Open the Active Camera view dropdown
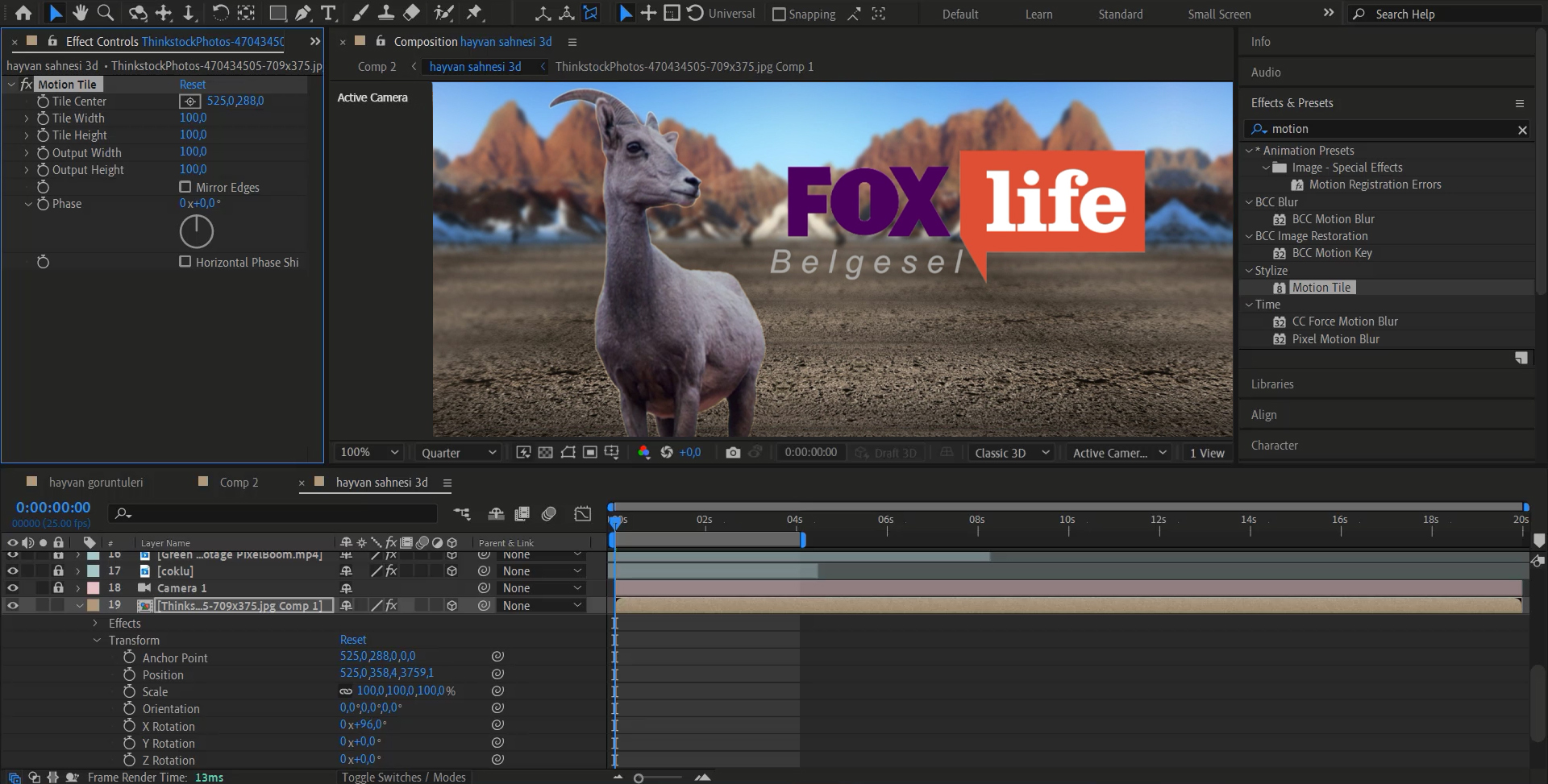Viewport: 1548px width, 784px height. [1118, 453]
